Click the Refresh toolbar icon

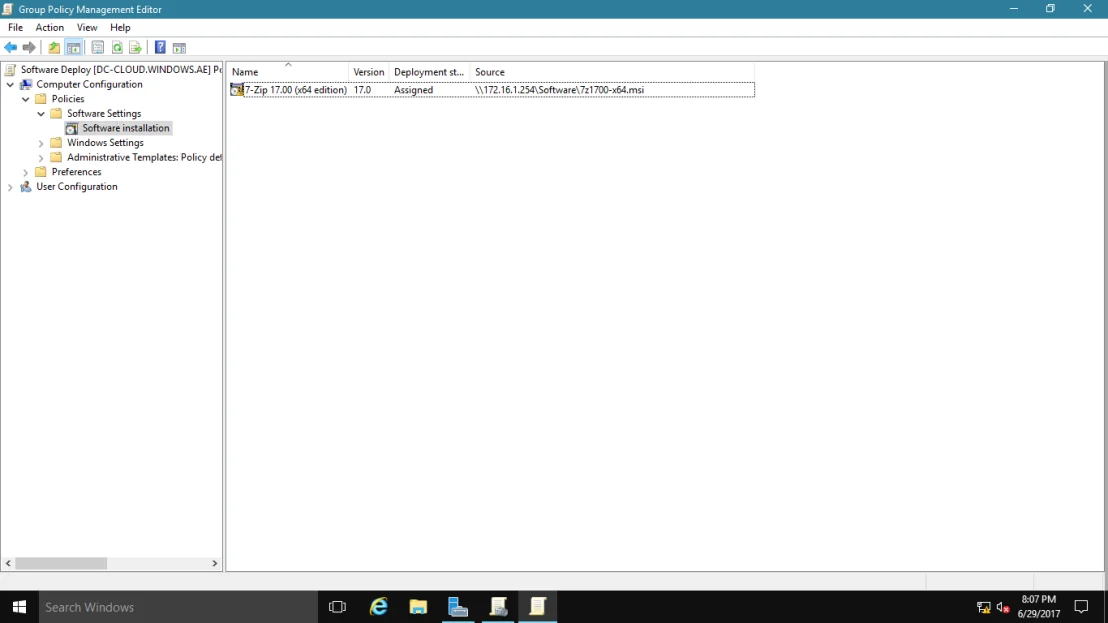point(117,47)
